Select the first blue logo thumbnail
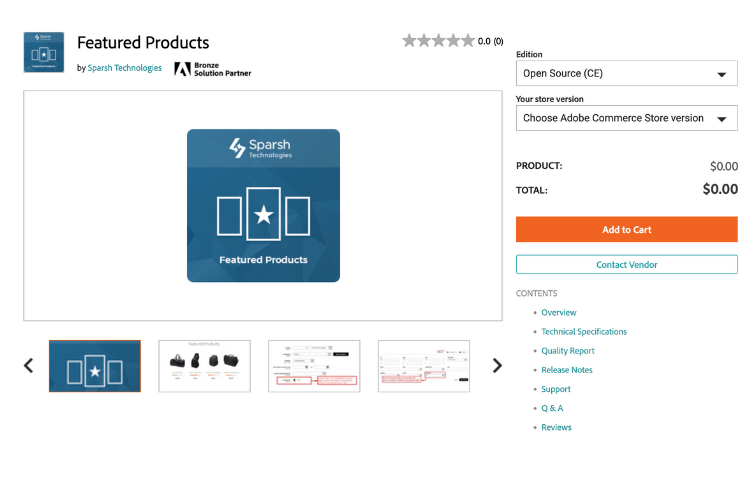 [95, 366]
